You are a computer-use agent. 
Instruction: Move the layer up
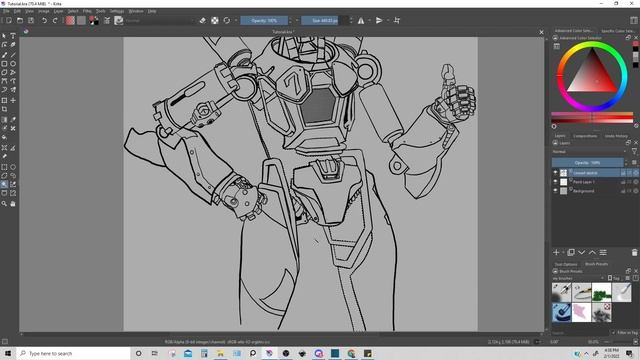click(x=592, y=253)
